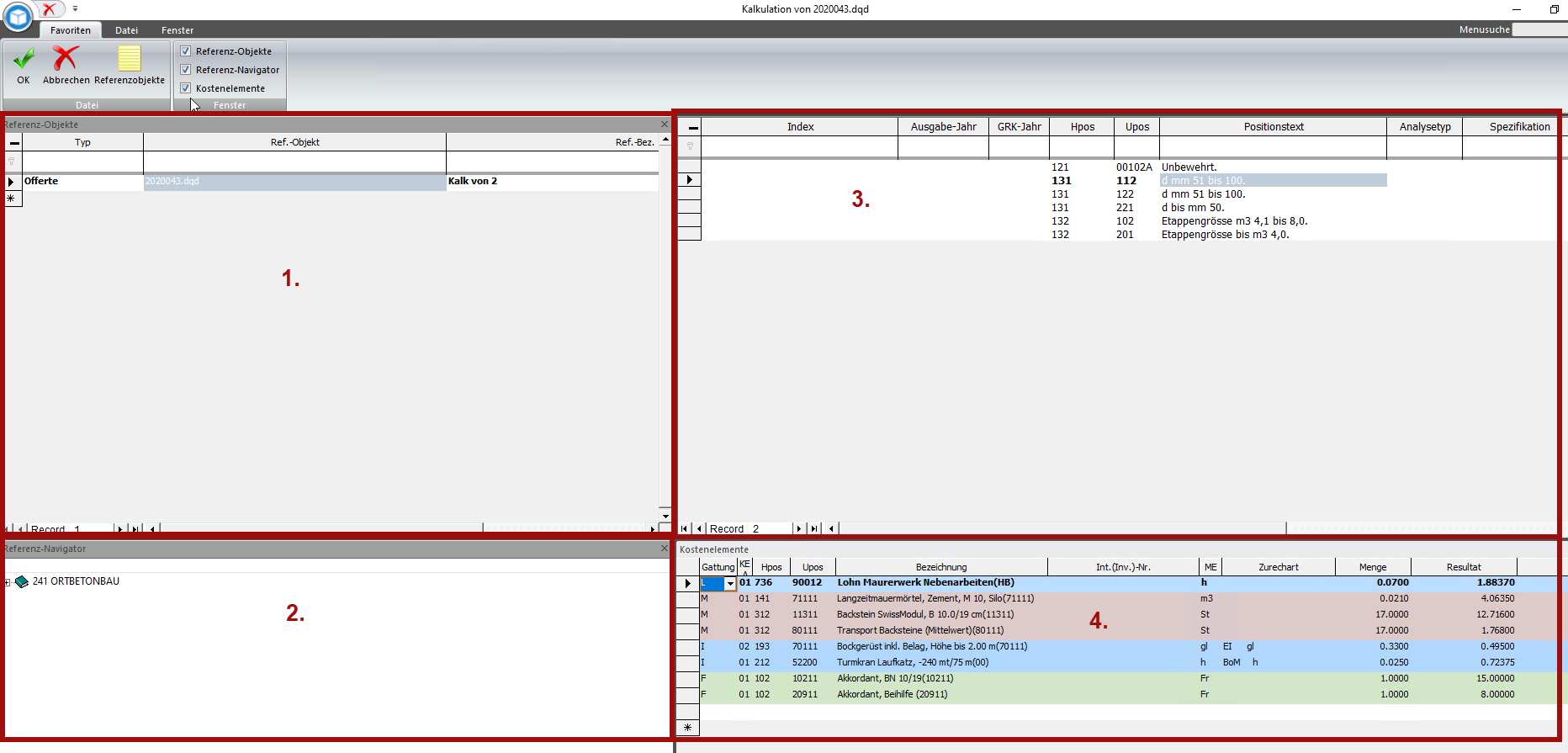Click the Bezeichnung column header
1568x753 pixels.
coord(940,567)
